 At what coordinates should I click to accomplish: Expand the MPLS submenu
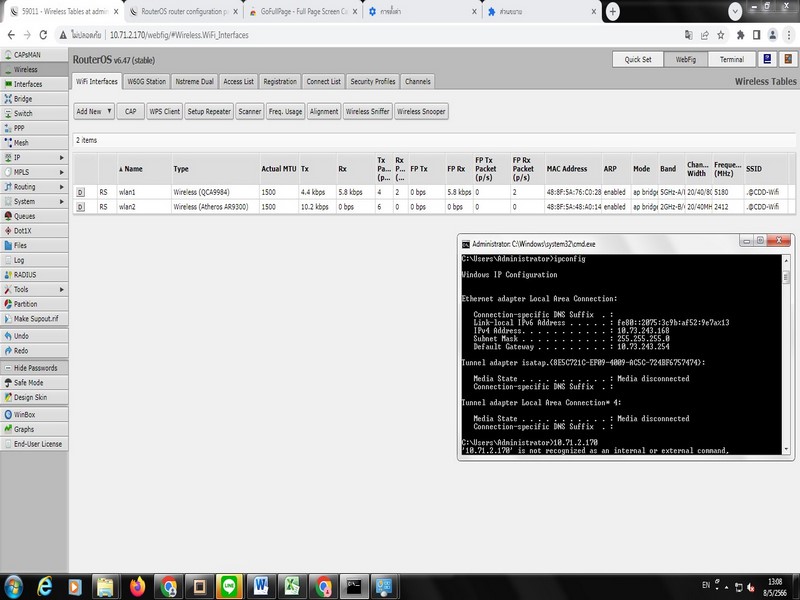pos(34,172)
